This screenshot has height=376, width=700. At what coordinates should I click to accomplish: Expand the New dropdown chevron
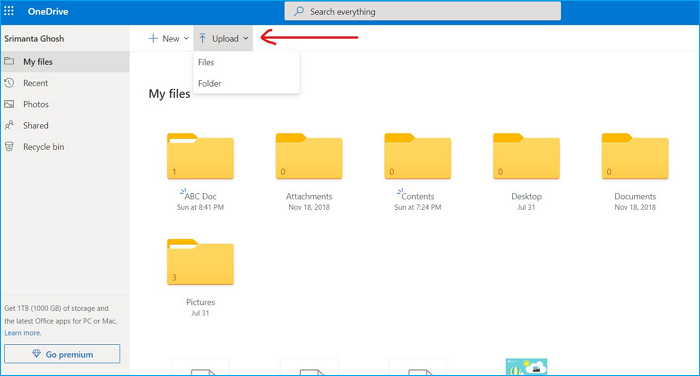[186, 38]
